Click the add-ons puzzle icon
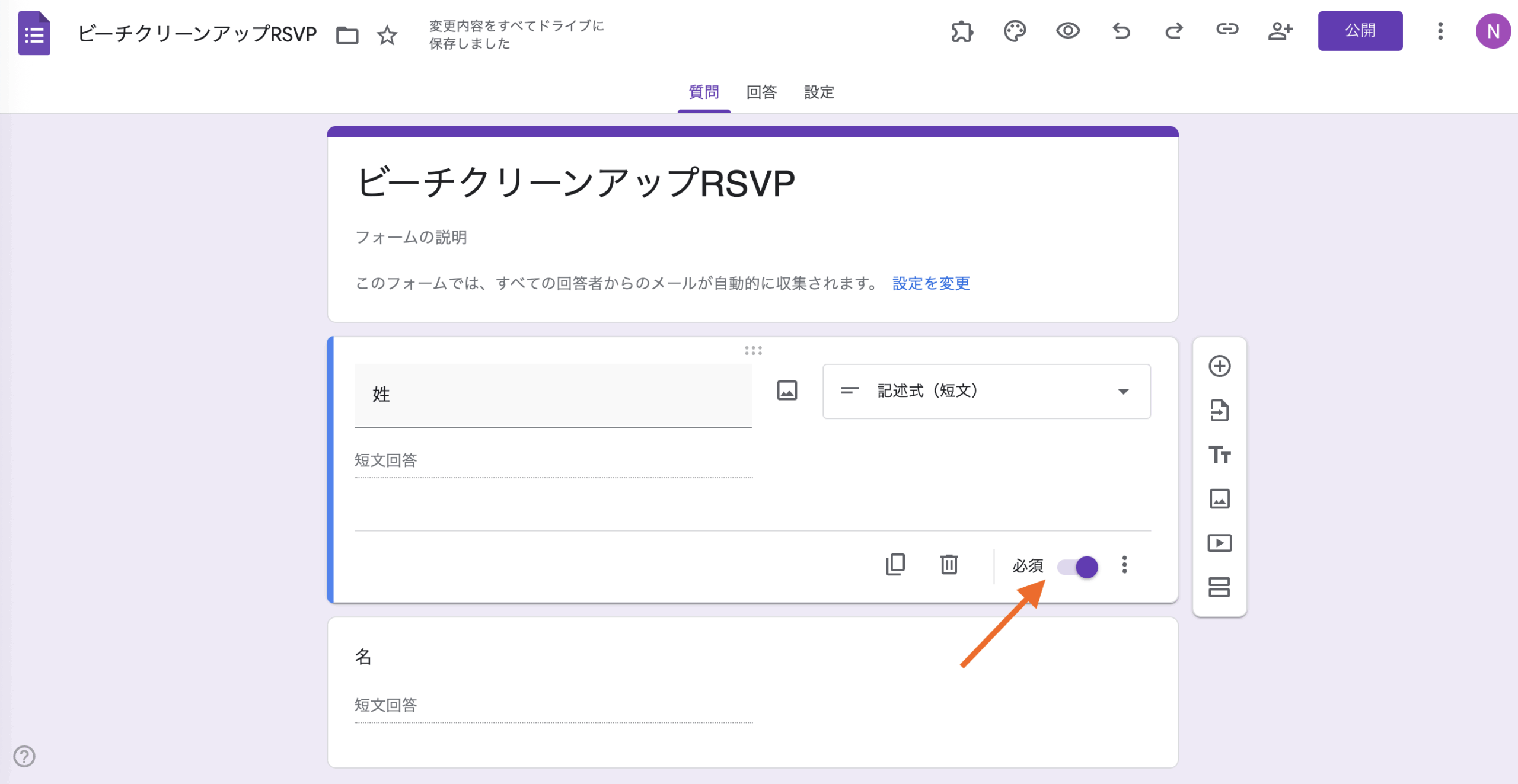This screenshot has width=1518, height=784. [x=962, y=31]
